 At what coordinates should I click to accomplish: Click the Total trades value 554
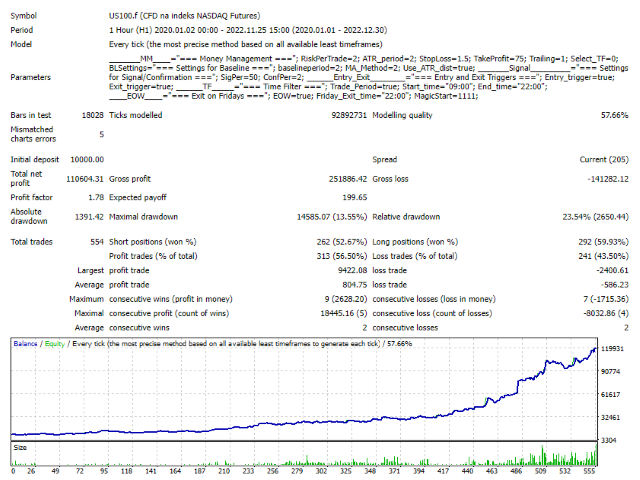[94, 242]
